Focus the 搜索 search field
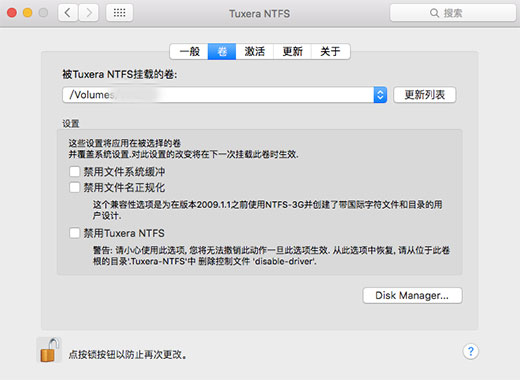The width and height of the screenshot is (520, 380). click(x=453, y=13)
